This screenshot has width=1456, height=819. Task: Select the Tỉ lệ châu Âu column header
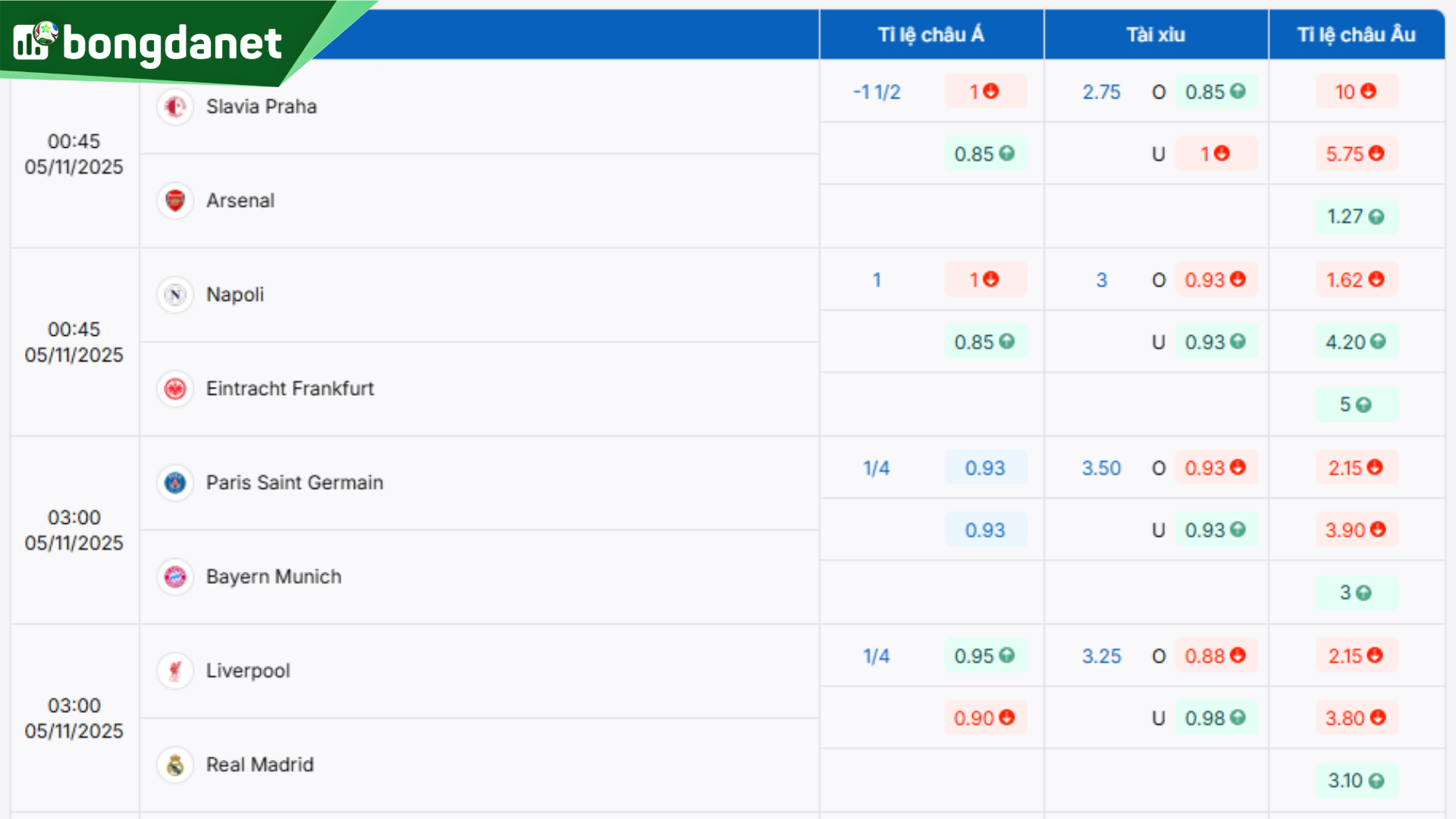click(x=1356, y=35)
